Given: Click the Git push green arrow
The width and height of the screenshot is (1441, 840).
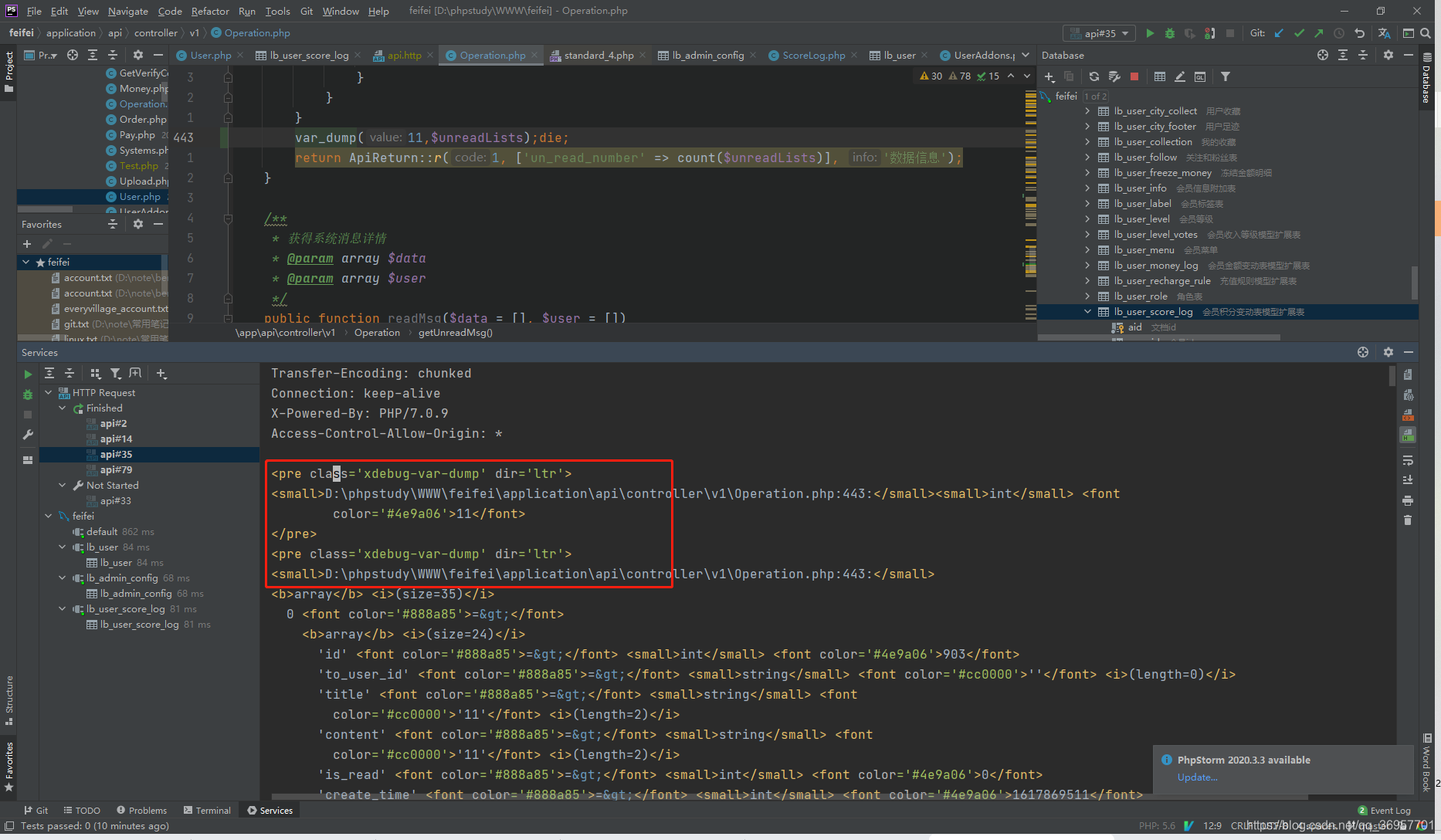Looking at the screenshot, I should tap(1318, 33).
